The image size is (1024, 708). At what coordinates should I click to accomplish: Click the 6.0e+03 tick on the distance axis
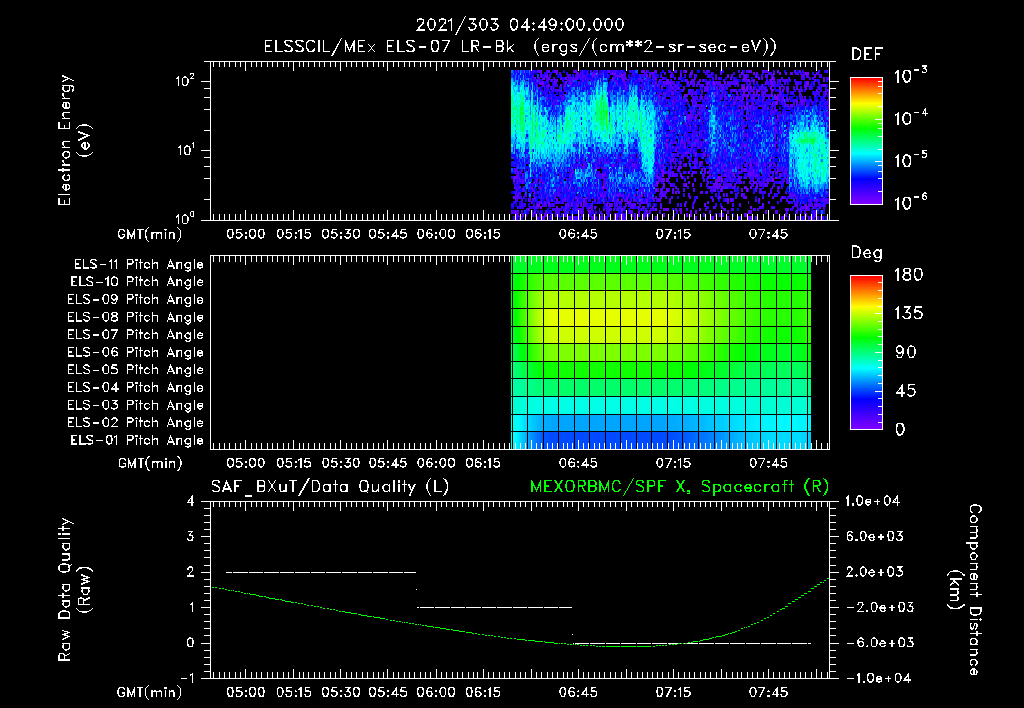point(876,536)
